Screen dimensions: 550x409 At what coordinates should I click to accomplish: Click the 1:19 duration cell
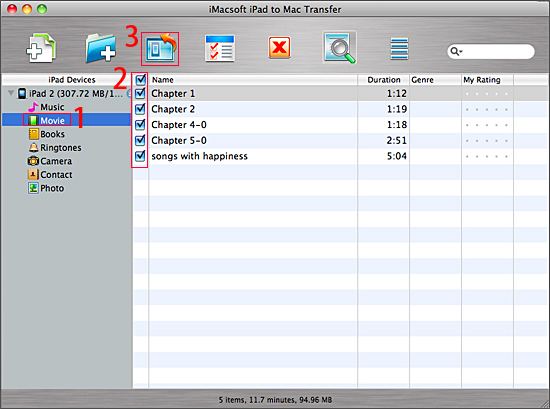coord(397,109)
